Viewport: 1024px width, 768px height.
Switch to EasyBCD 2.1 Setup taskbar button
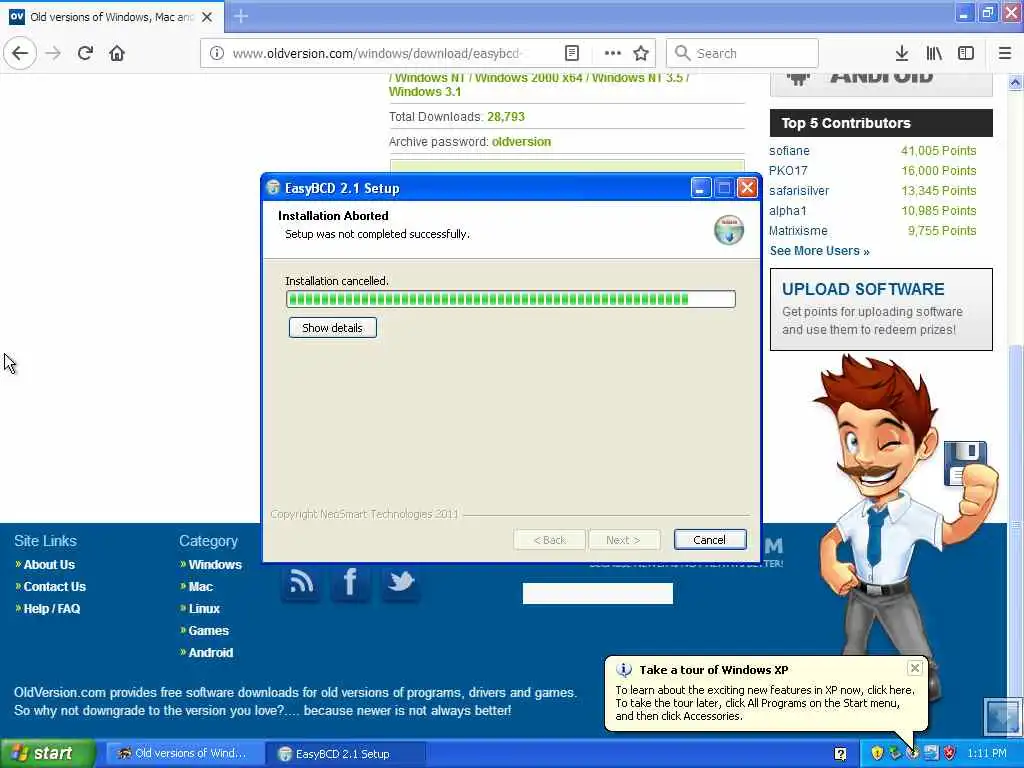pyautogui.click(x=346, y=754)
